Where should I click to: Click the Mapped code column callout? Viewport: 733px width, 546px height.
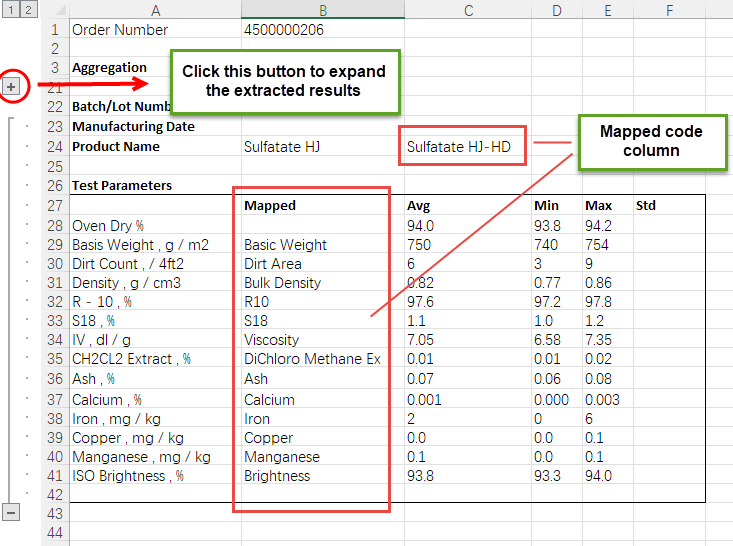(651, 141)
